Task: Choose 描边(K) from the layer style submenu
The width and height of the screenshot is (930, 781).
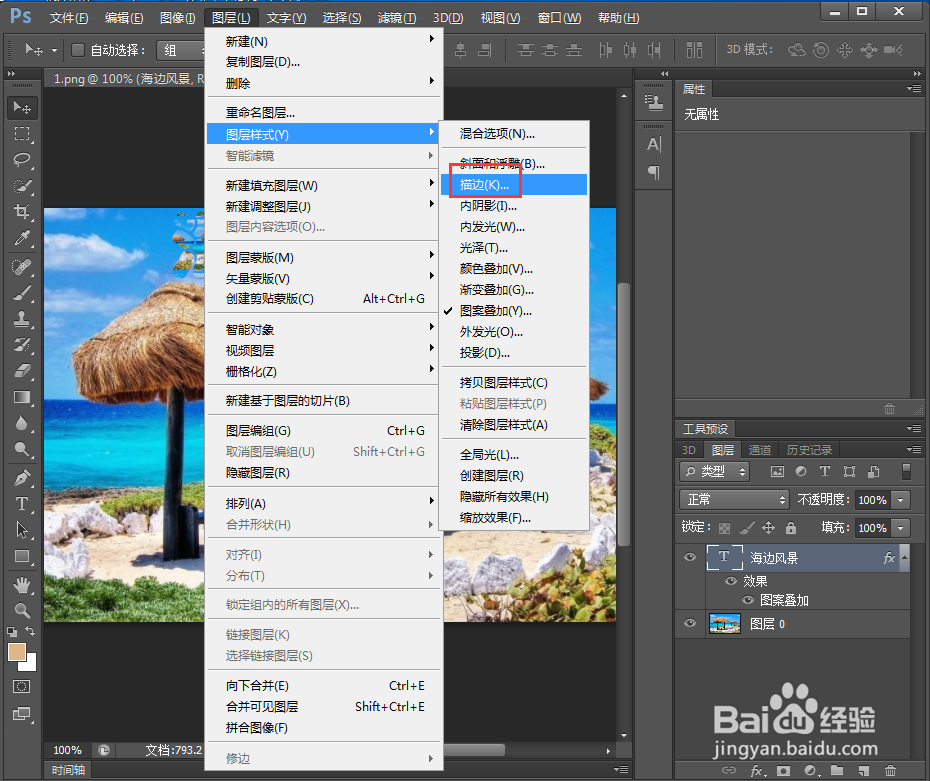Action: click(x=484, y=185)
